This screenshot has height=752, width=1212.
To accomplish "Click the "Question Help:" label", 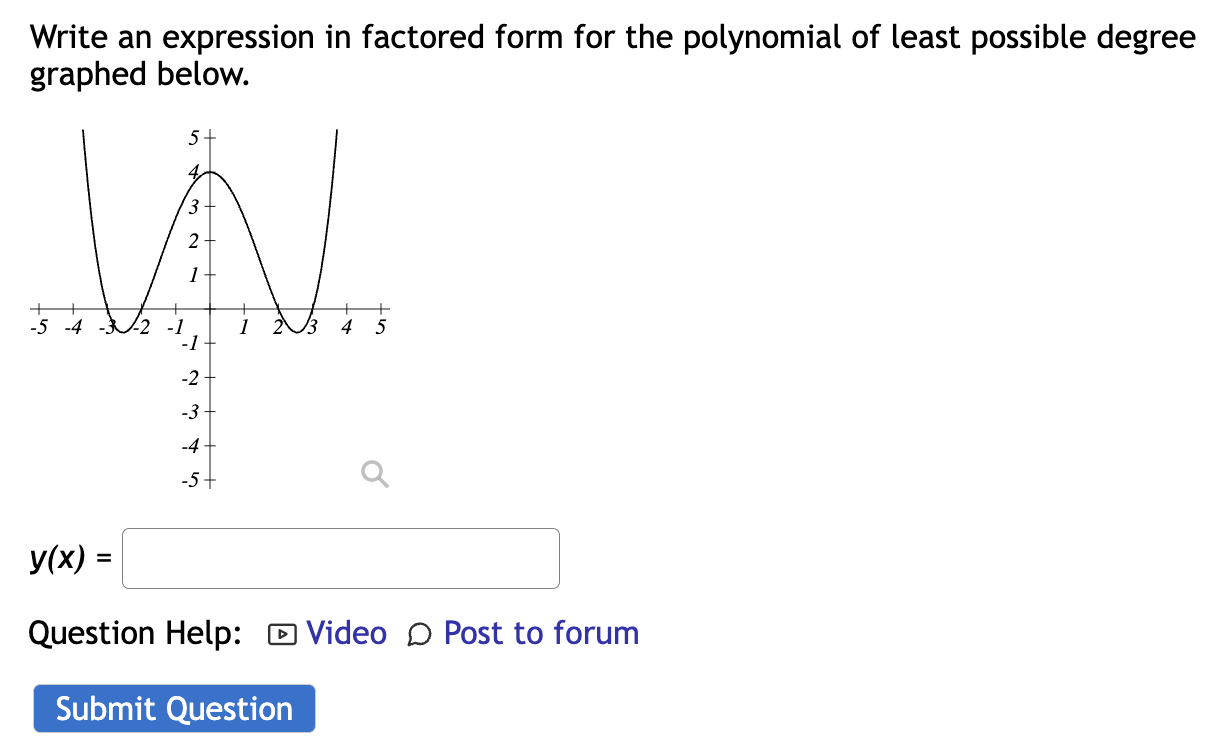I will [135, 633].
